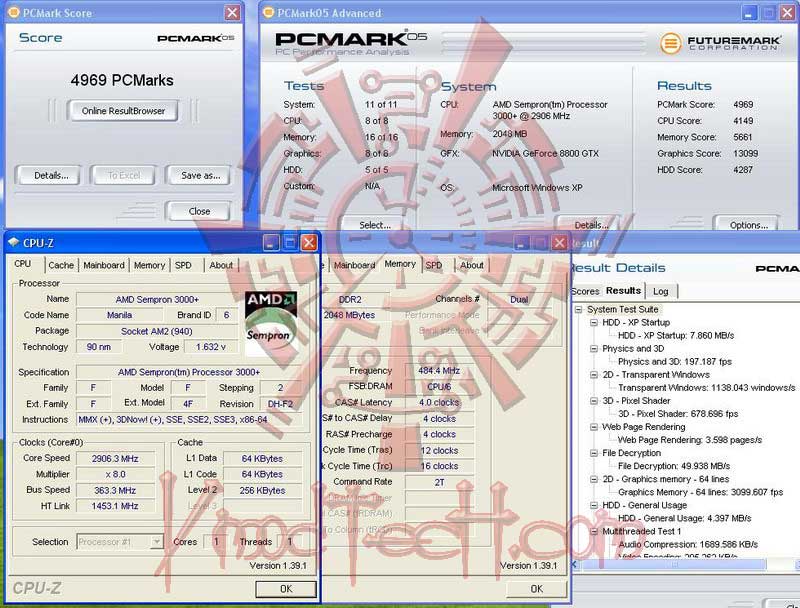Select 'Transparent Windows: 1138.043 windows/s' row
This screenshot has width=800, height=608.
(x=706, y=388)
